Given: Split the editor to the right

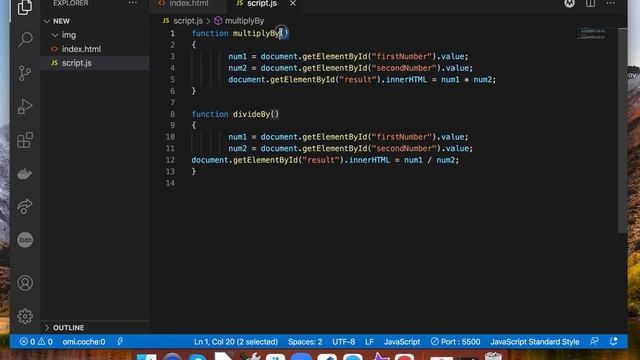Looking at the screenshot, I should click(x=590, y=3).
